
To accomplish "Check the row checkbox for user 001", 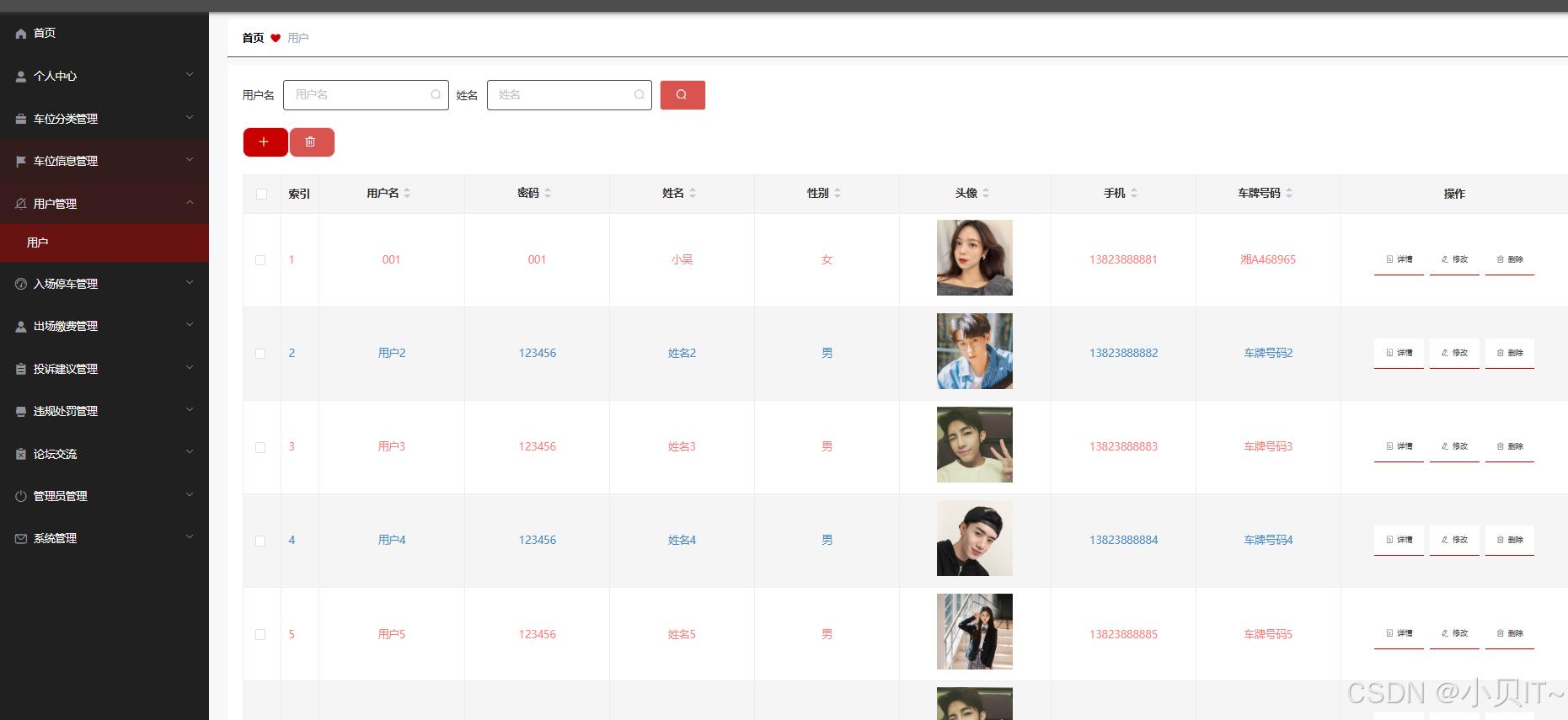I will pos(260,260).
